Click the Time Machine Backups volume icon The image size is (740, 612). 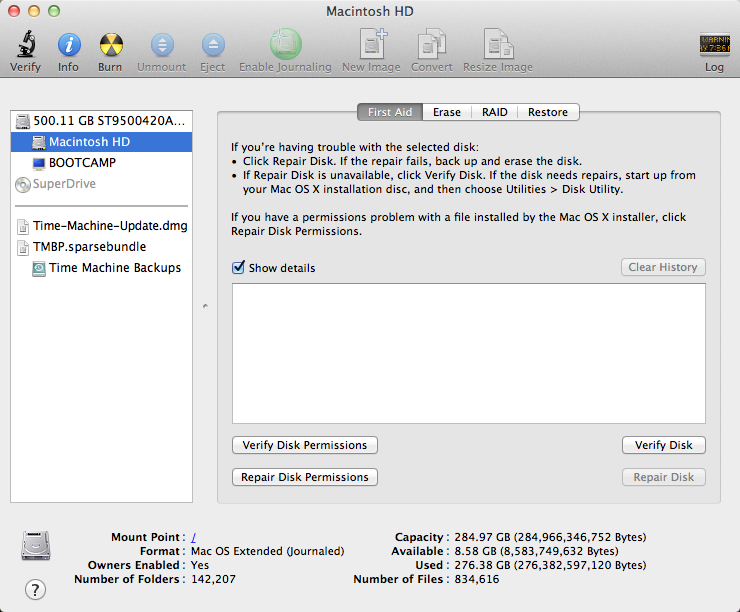pos(39,268)
